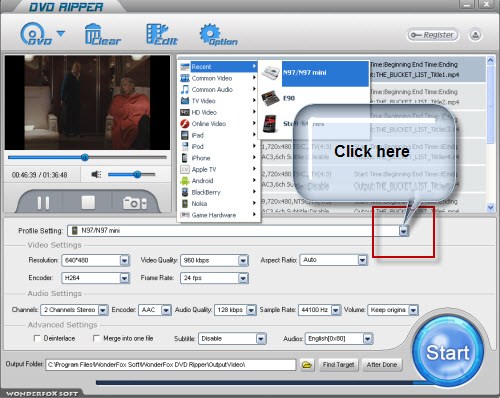Enable the Deinterlace checkbox

click(37, 338)
